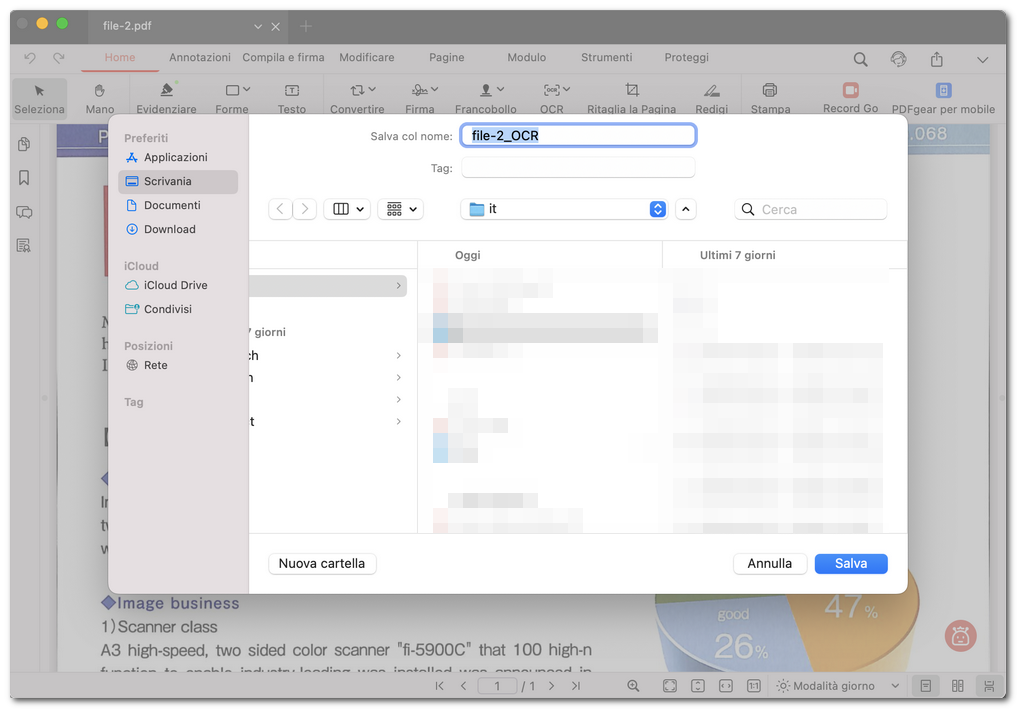Image resolution: width=1017 pixels, height=709 pixels.
Task: Click the Stampa print icon
Action: 770,95
